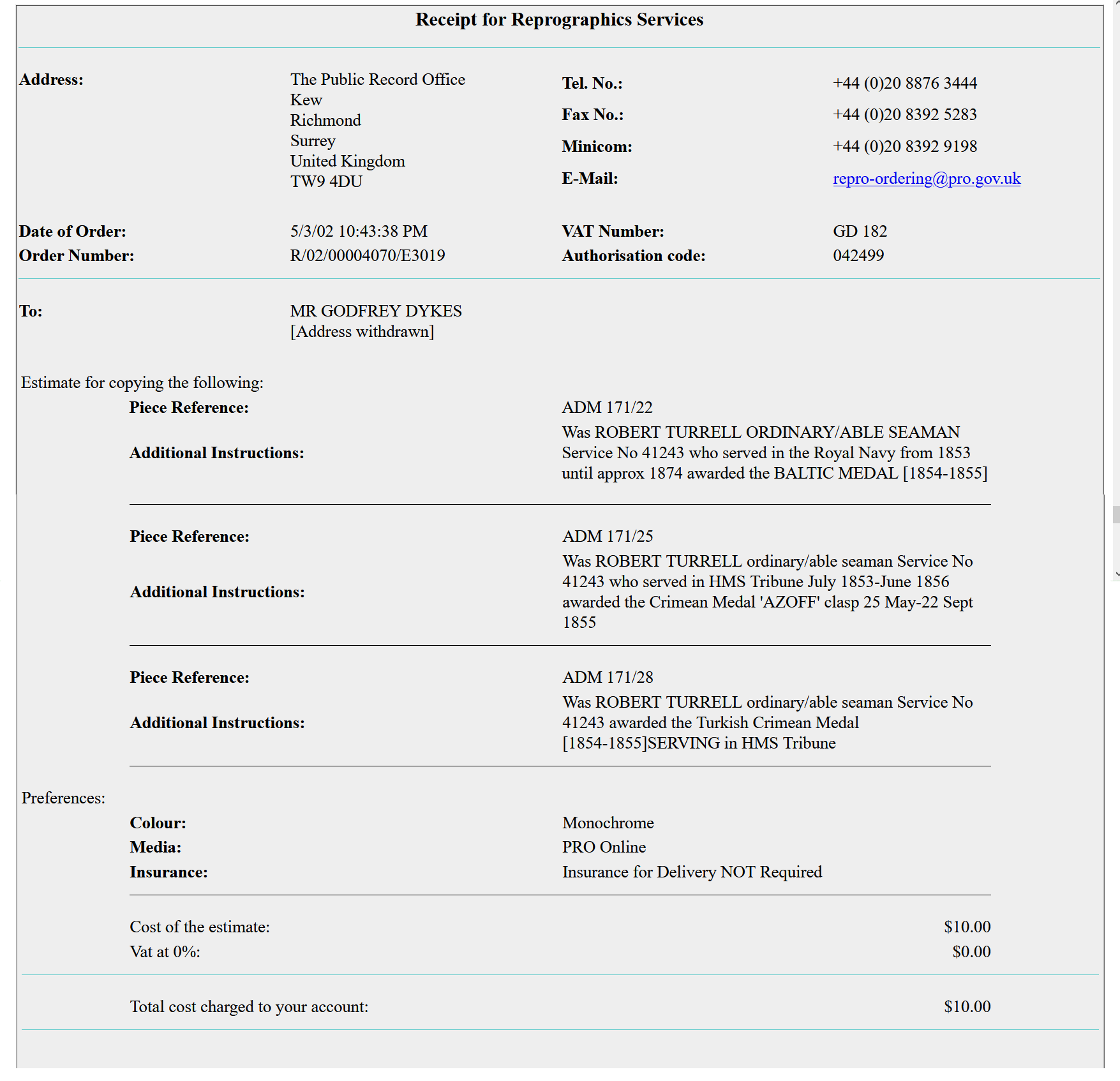
Task: Click the date 5/3/02 10:43:38 PM
Action: (359, 232)
